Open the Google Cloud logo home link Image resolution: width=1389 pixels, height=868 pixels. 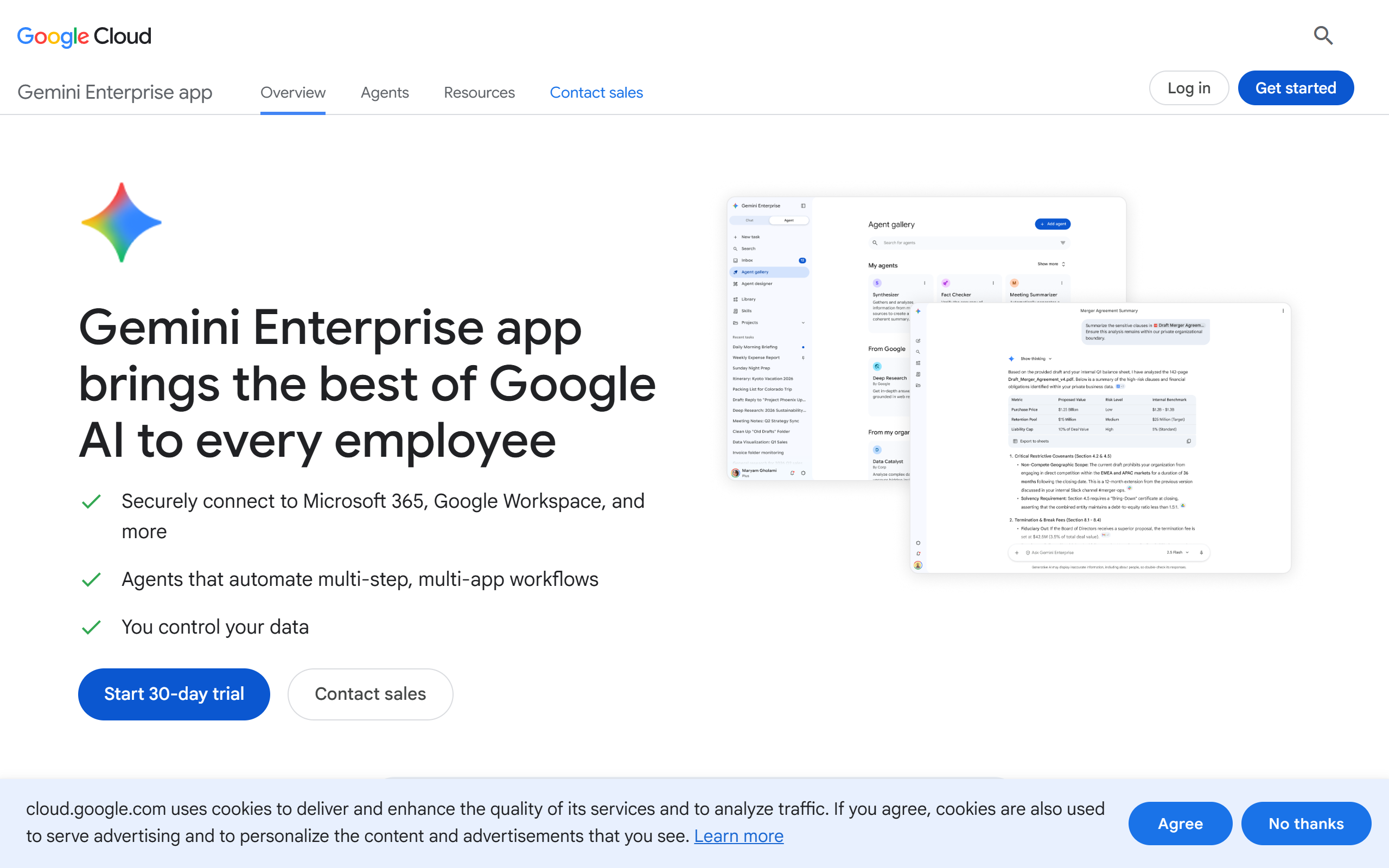coord(85,36)
